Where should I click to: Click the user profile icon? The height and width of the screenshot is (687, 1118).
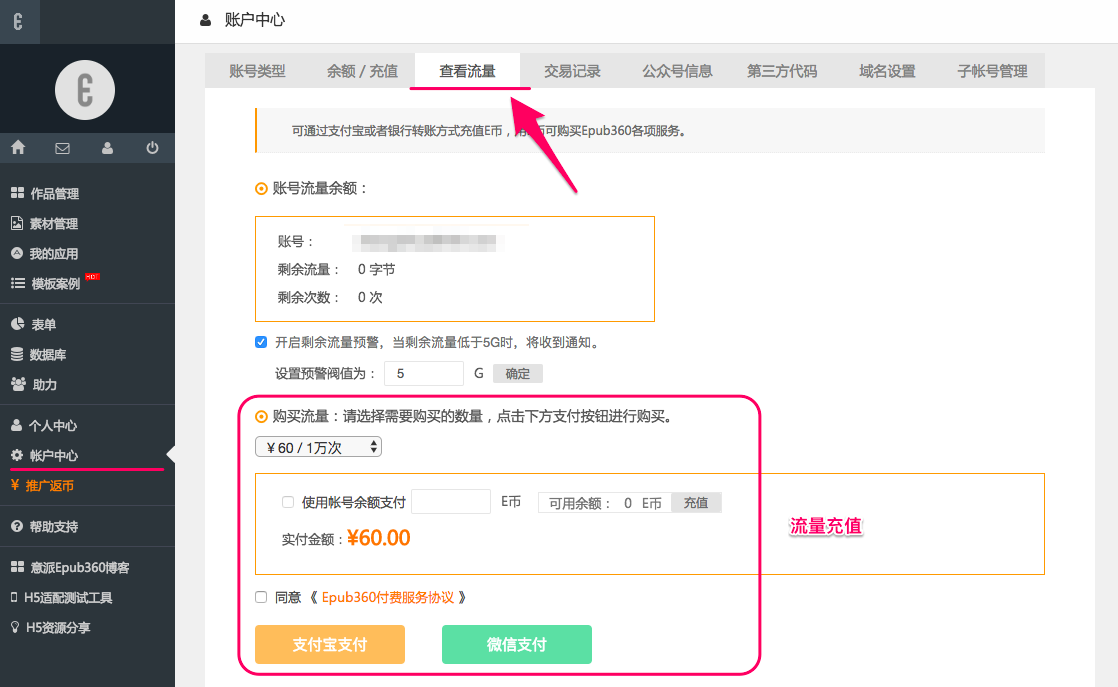(107, 148)
